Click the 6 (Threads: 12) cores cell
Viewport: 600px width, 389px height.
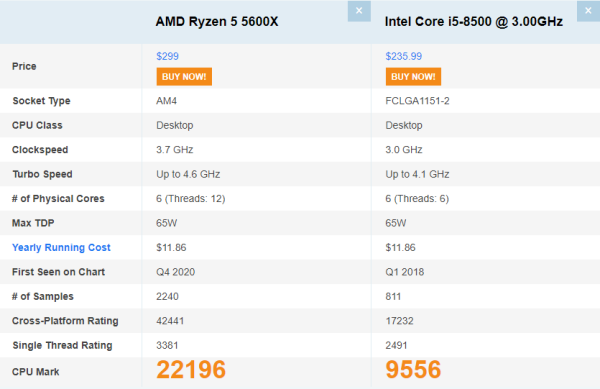191,199
